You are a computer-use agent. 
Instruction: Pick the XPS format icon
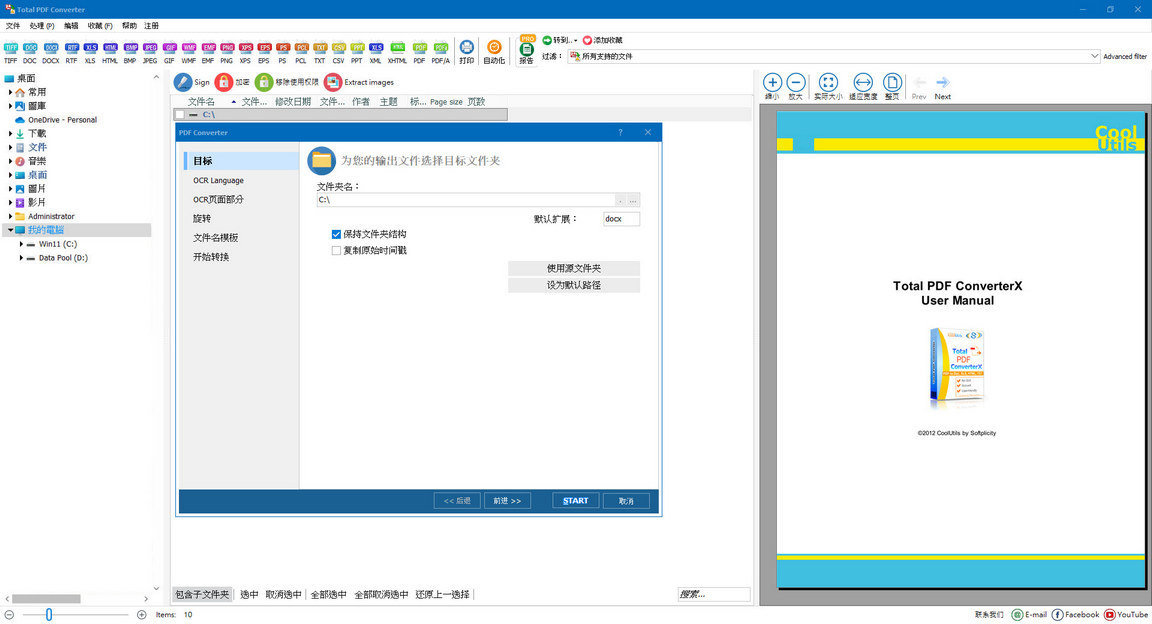[x=245, y=51]
